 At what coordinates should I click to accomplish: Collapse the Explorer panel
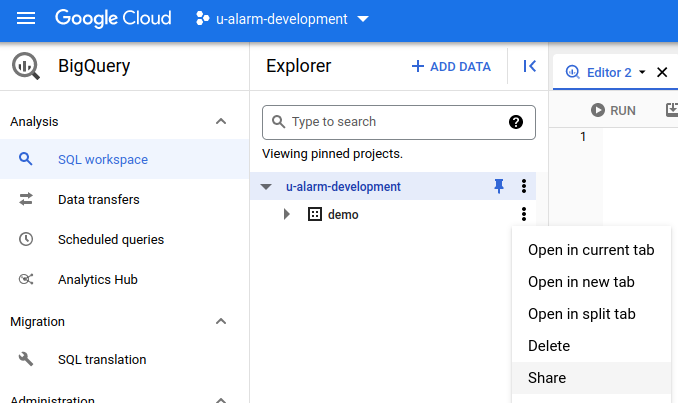530,66
